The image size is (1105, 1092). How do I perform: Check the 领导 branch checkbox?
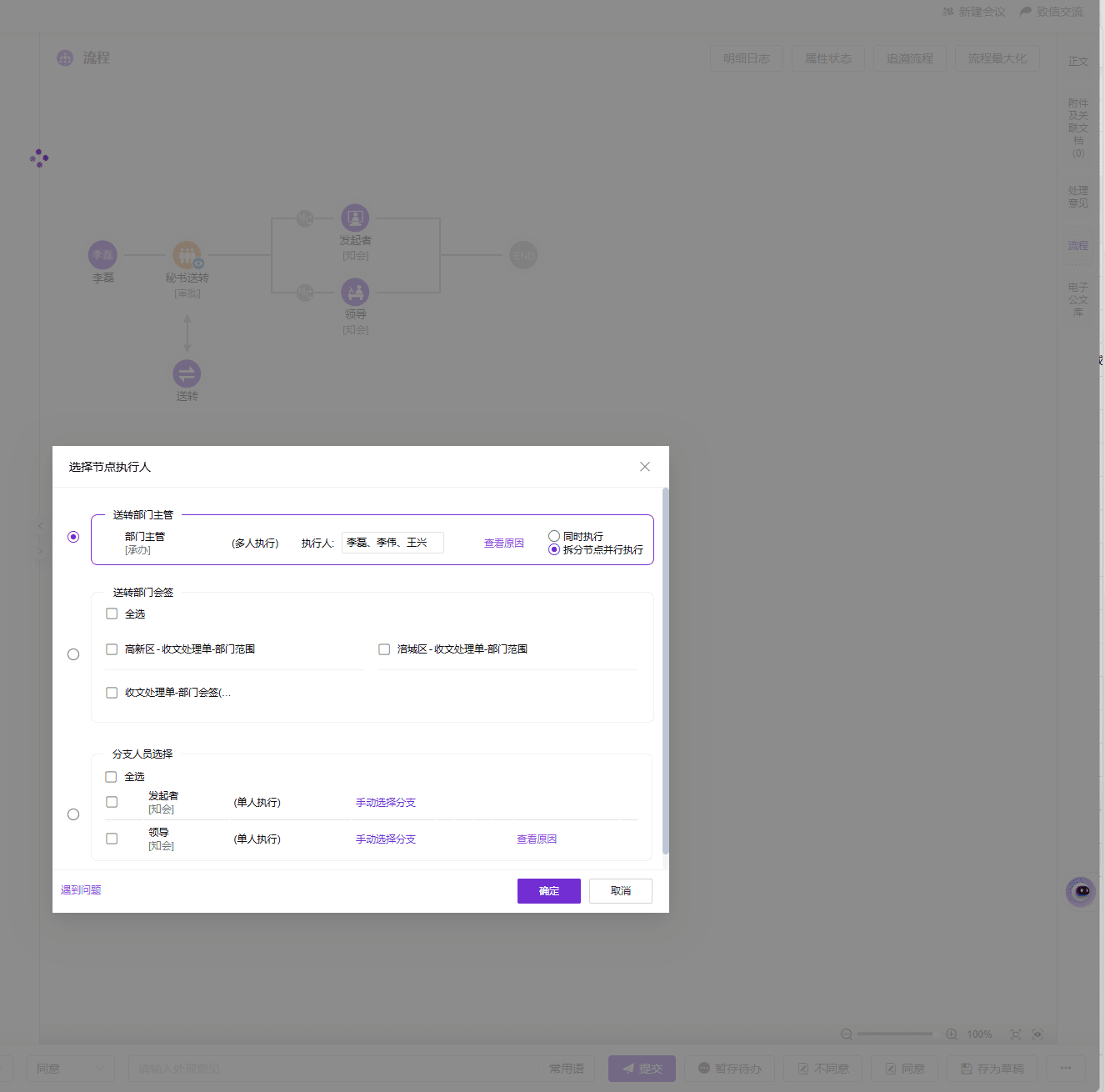[x=112, y=839]
